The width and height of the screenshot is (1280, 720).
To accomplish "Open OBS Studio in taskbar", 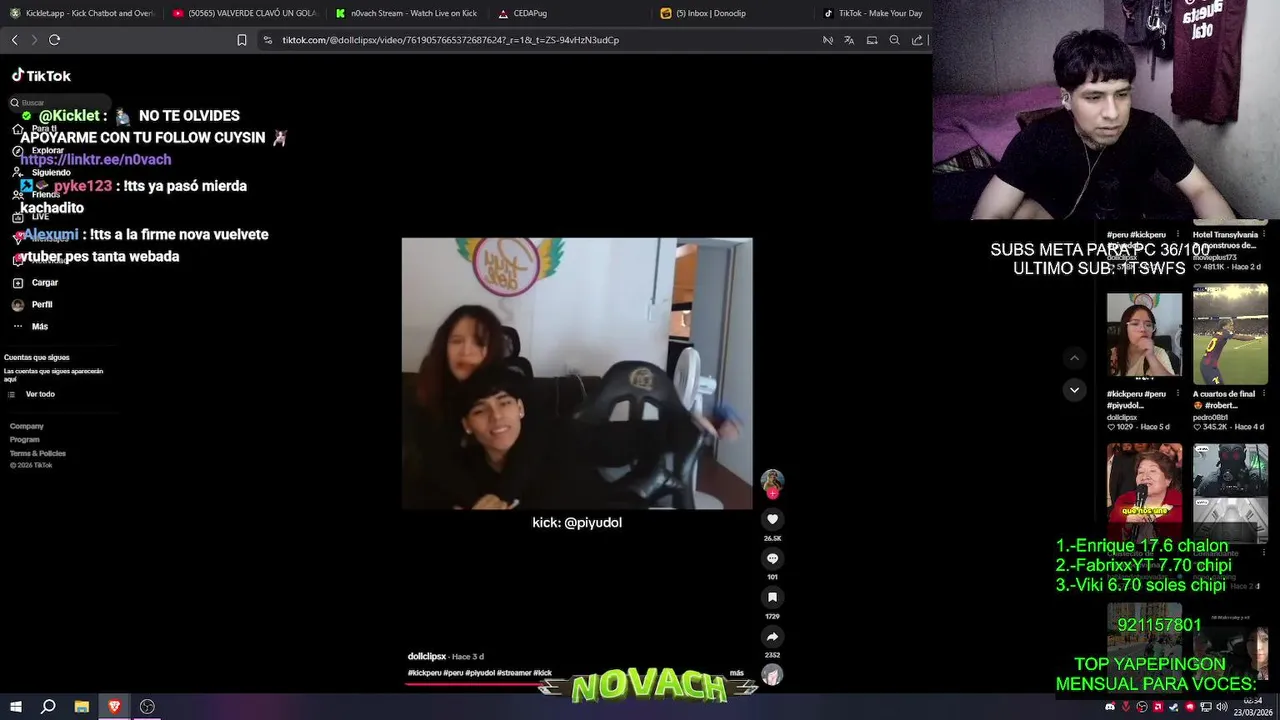I will [x=147, y=707].
